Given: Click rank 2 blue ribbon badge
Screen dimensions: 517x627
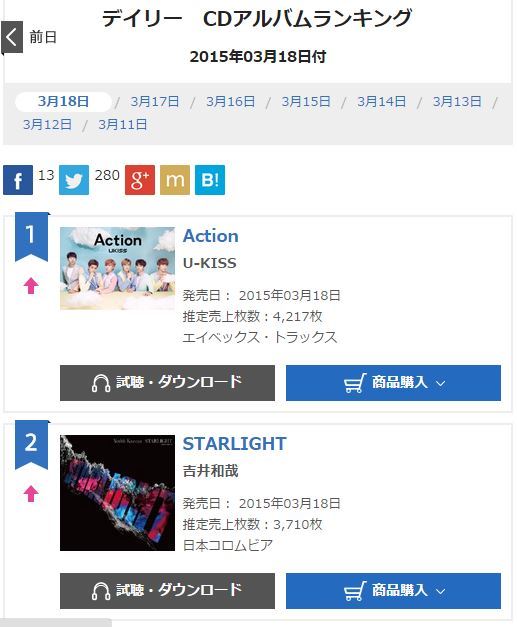Looking at the screenshot, I should pyautogui.click(x=31, y=445).
